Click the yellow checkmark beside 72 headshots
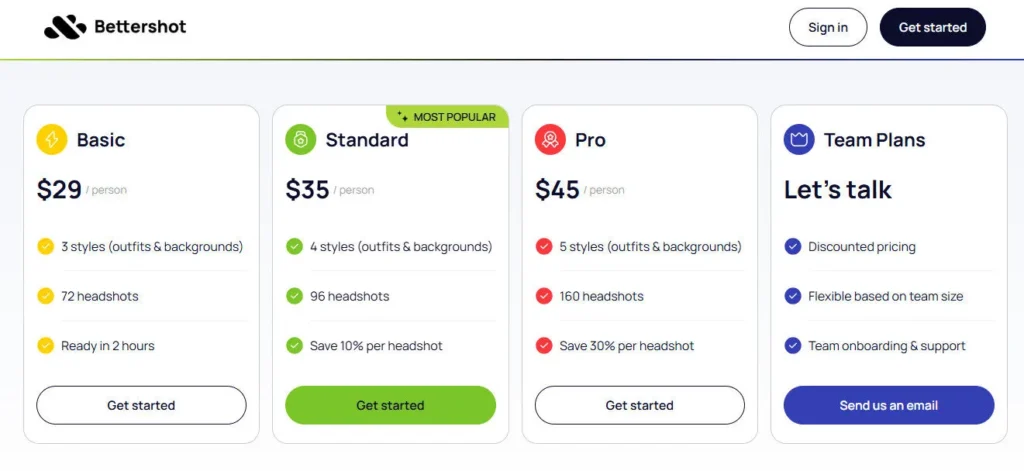The width and height of the screenshot is (1024, 471). point(45,296)
